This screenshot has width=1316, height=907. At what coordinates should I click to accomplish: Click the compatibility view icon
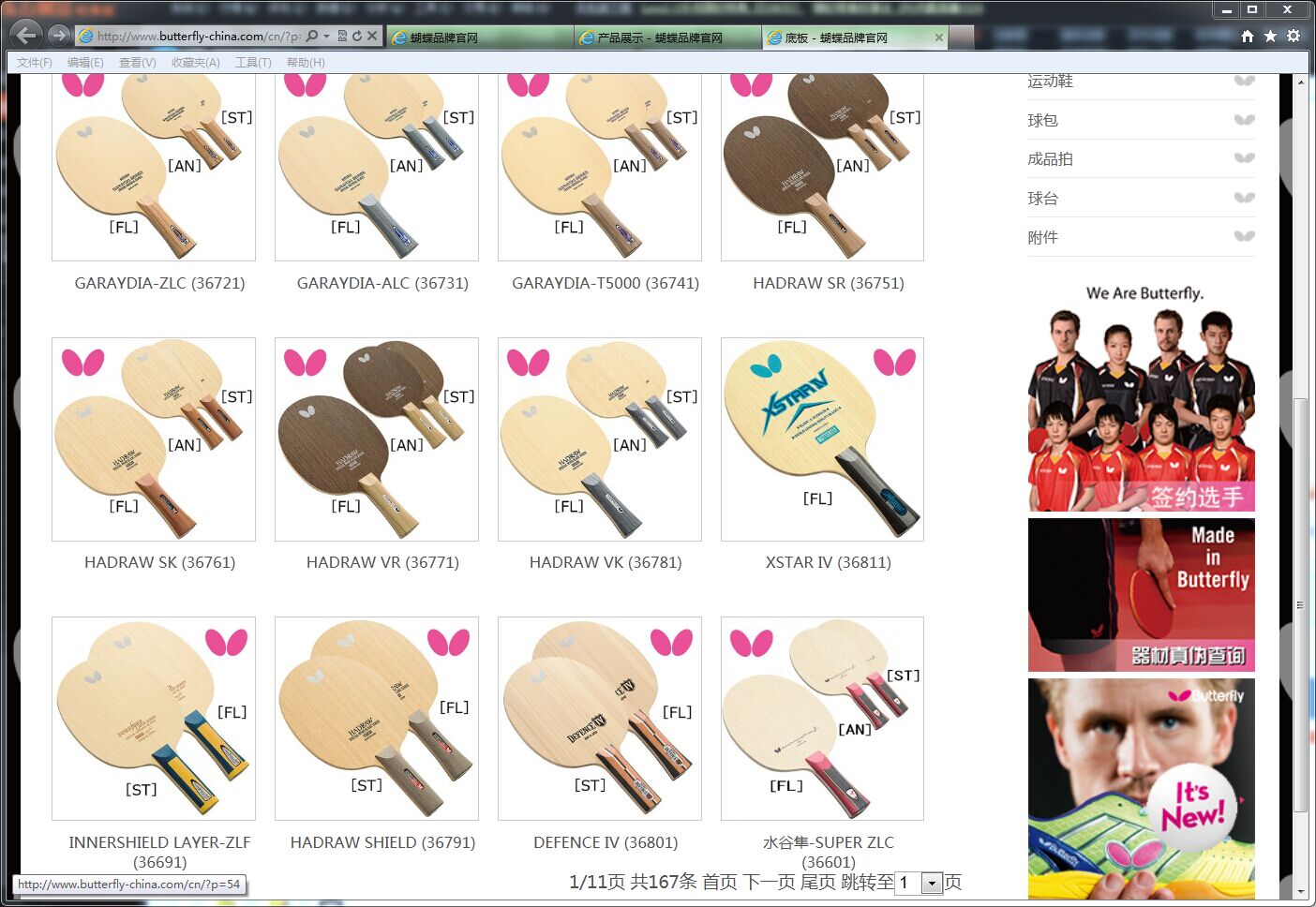(342, 37)
